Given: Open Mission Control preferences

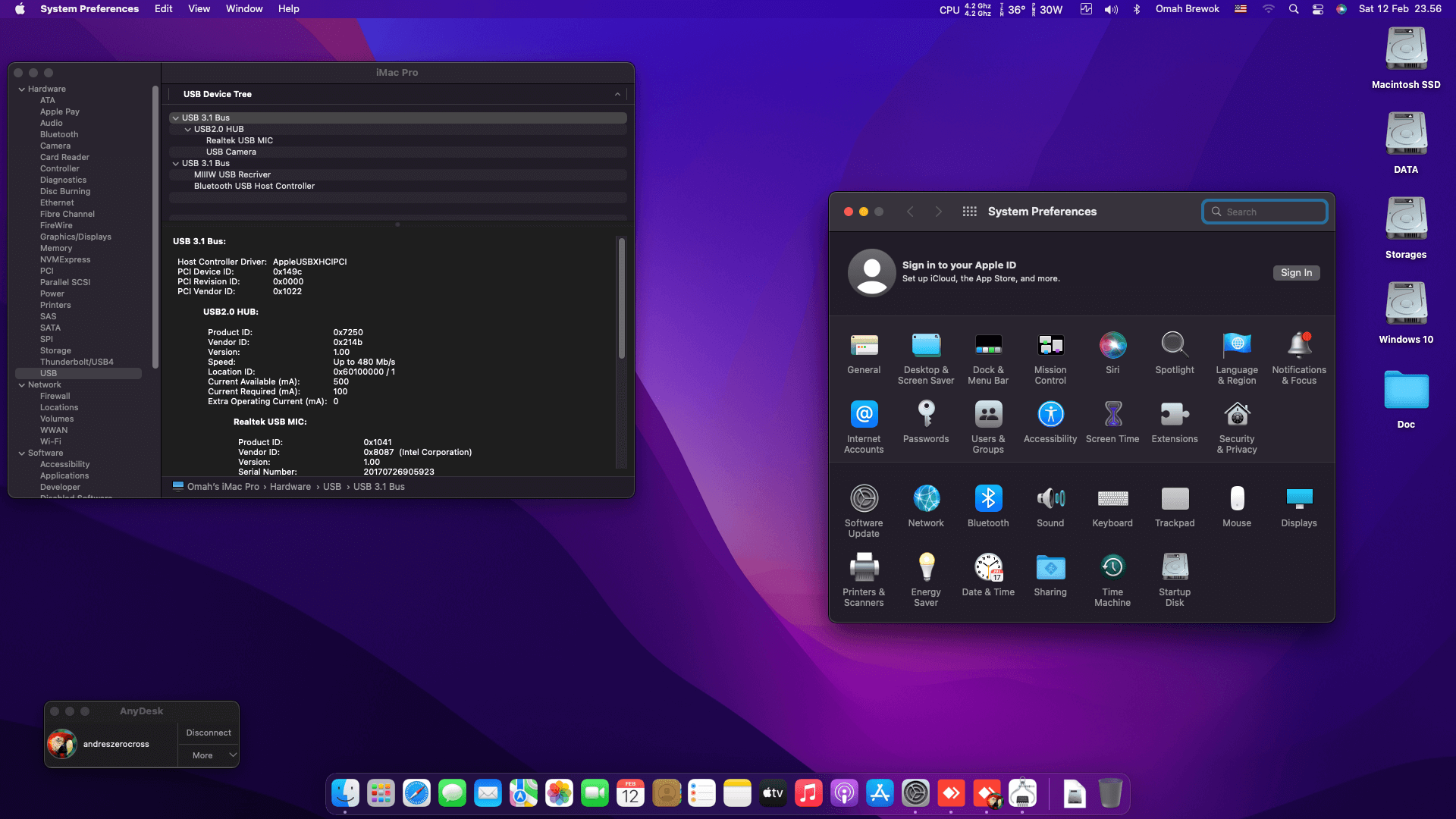Looking at the screenshot, I should tap(1050, 359).
